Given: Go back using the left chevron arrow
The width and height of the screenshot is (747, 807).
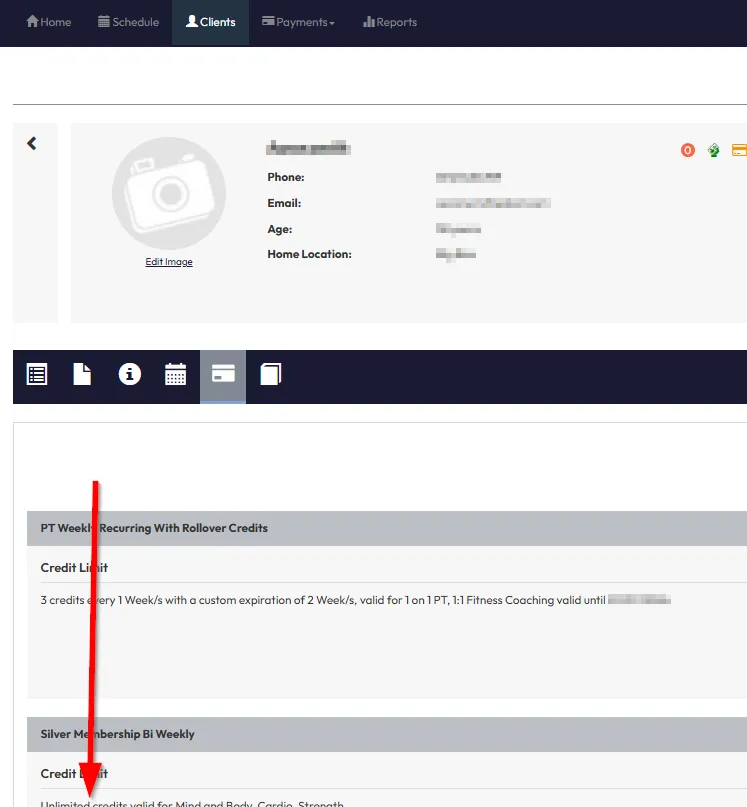Looking at the screenshot, I should click(x=32, y=144).
